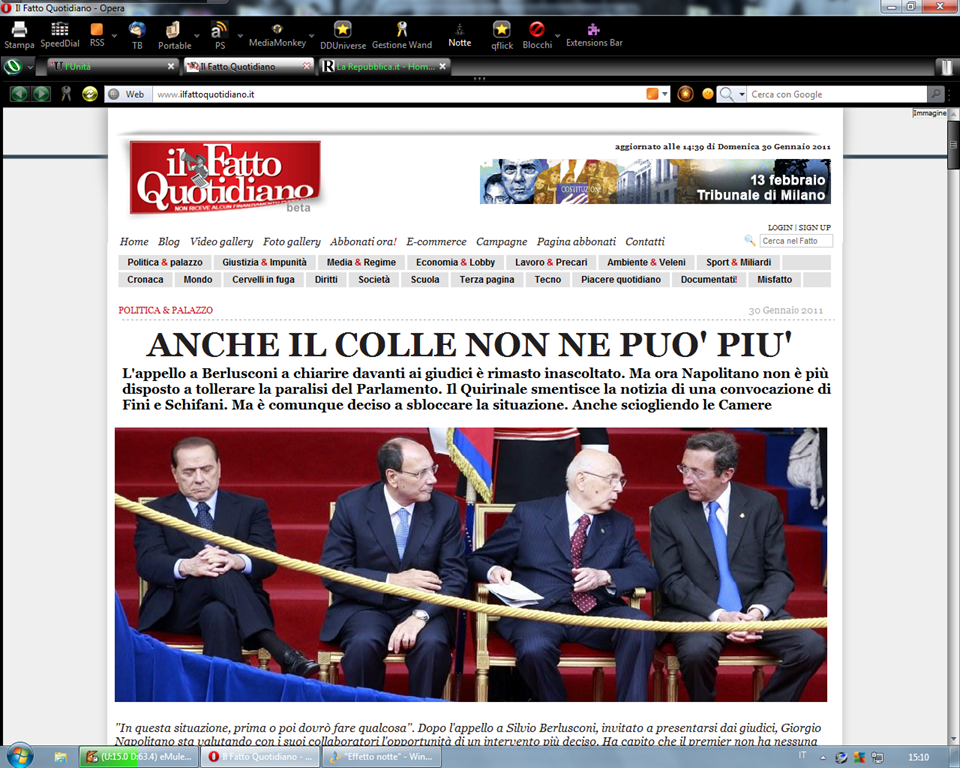
Task: Click the search magnifier submit button
Action: click(x=935, y=94)
